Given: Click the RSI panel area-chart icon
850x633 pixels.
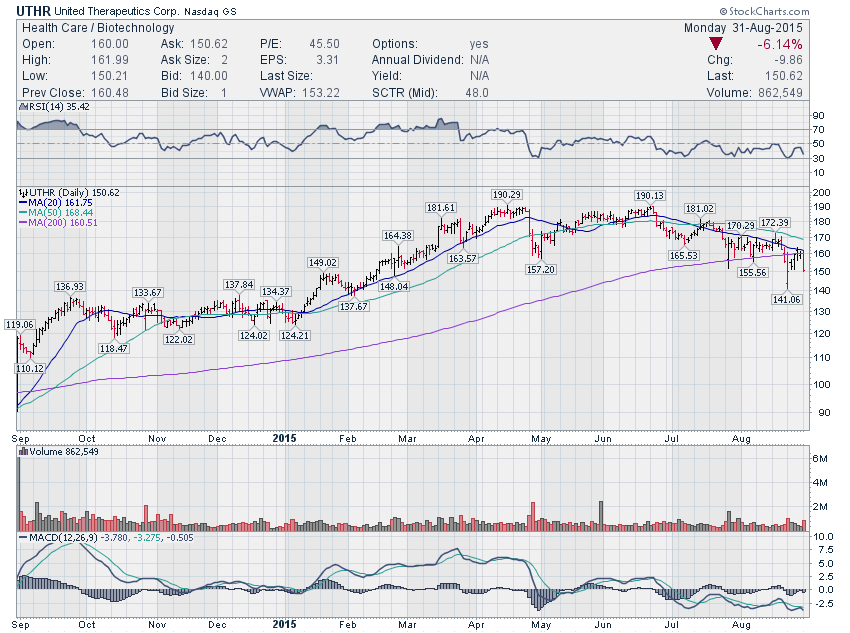Looking at the screenshot, I should tap(23, 107).
